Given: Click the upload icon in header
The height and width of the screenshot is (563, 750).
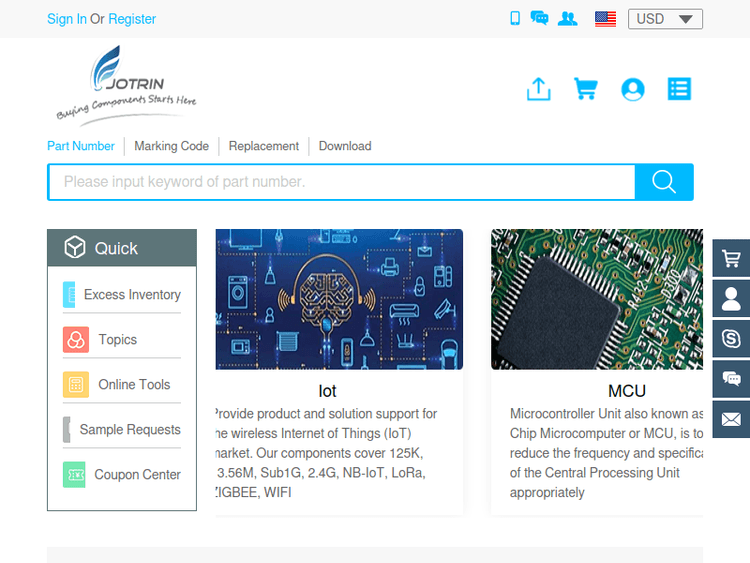Looking at the screenshot, I should (538, 89).
